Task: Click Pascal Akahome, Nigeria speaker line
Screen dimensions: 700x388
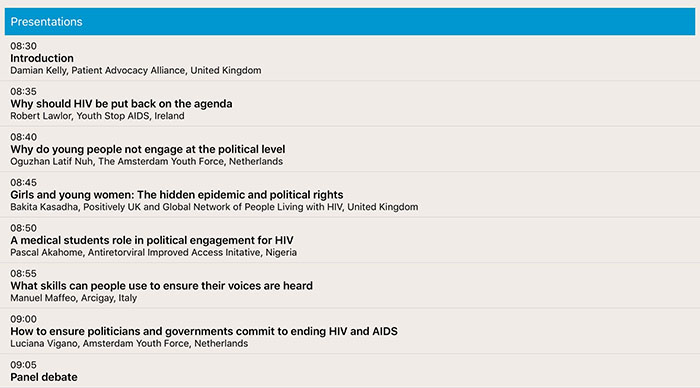Action: pyautogui.click(x=154, y=253)
